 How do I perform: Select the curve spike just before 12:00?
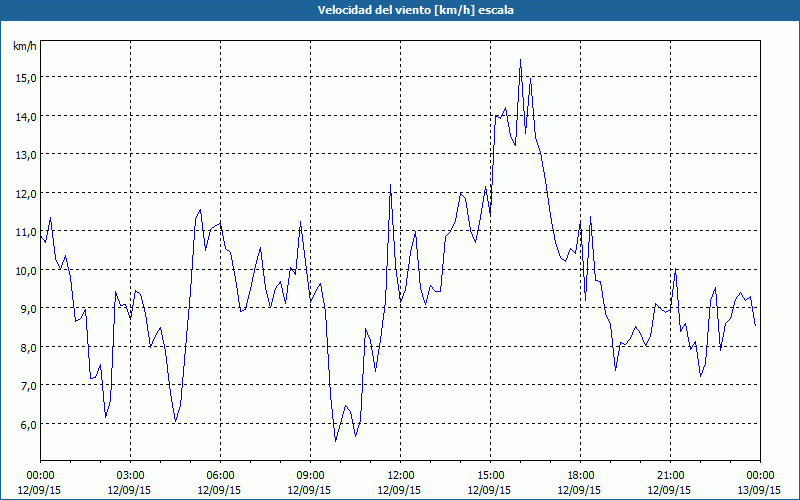tap(390, 185)
